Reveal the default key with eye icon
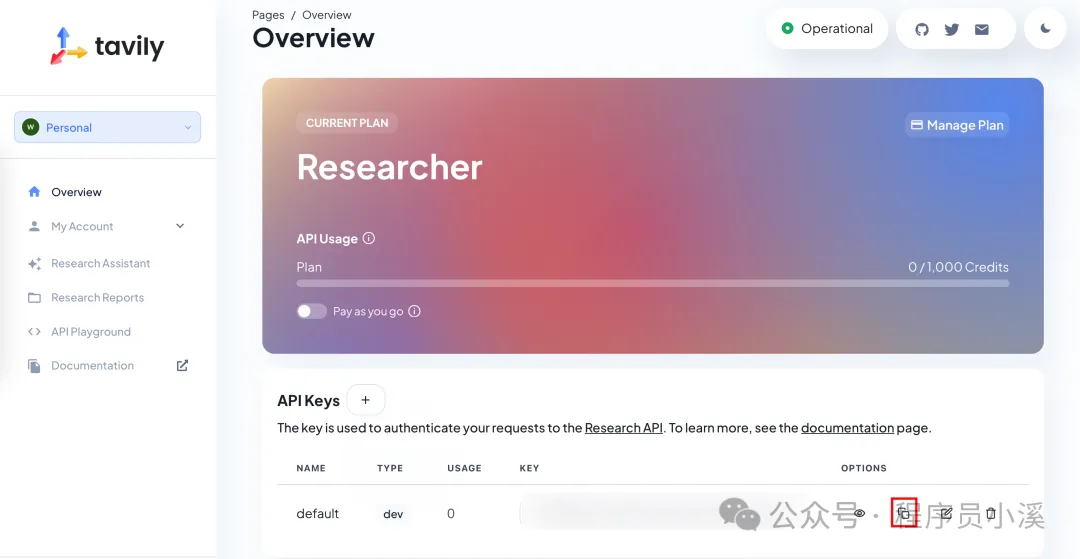 point(859,513)
